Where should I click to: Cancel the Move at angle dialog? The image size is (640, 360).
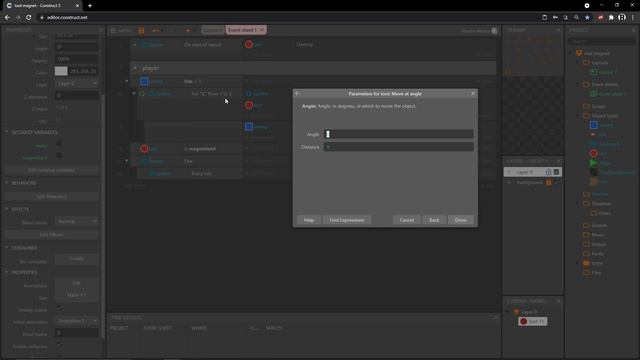pos(407,220)
